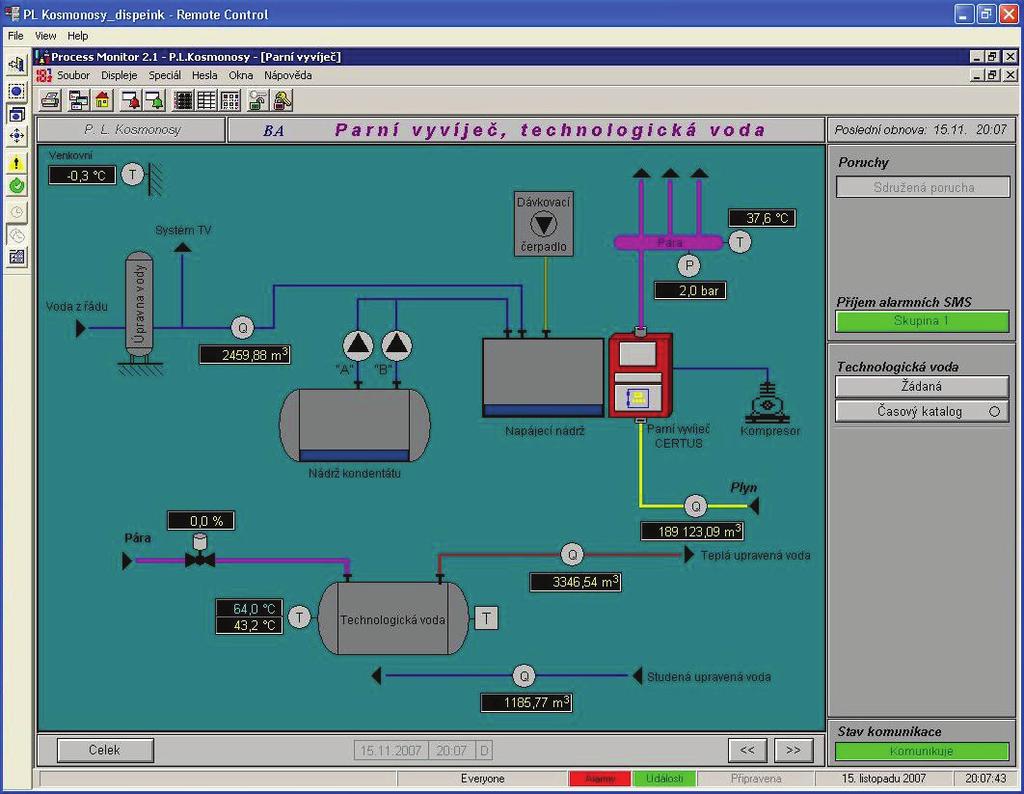Click the yellow warning arrow sidebar icon
This screenshot has height=794, width=1024.
click(17, 163)
